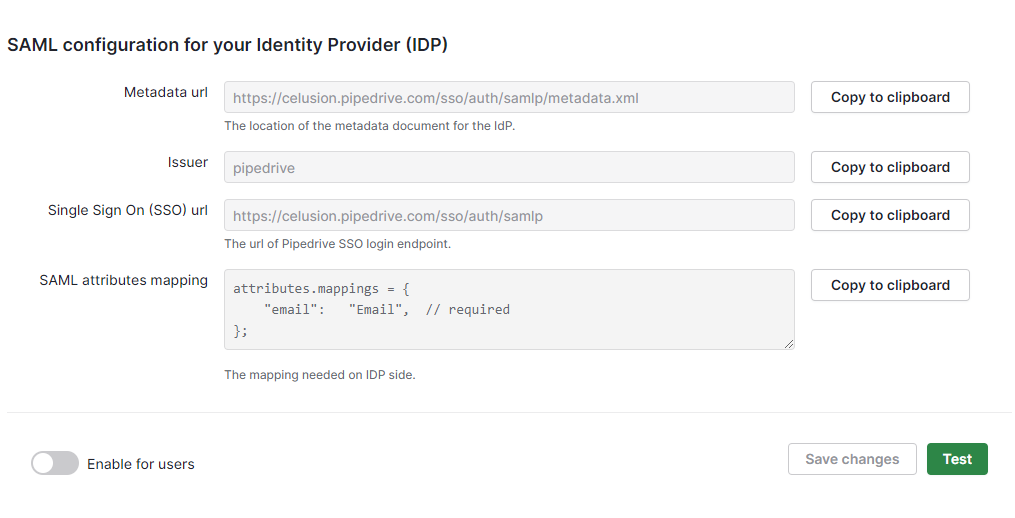This screenshot has height=518, width=1015.
Task: Click the SAML attributes mapping label
Action: [124, 280]
